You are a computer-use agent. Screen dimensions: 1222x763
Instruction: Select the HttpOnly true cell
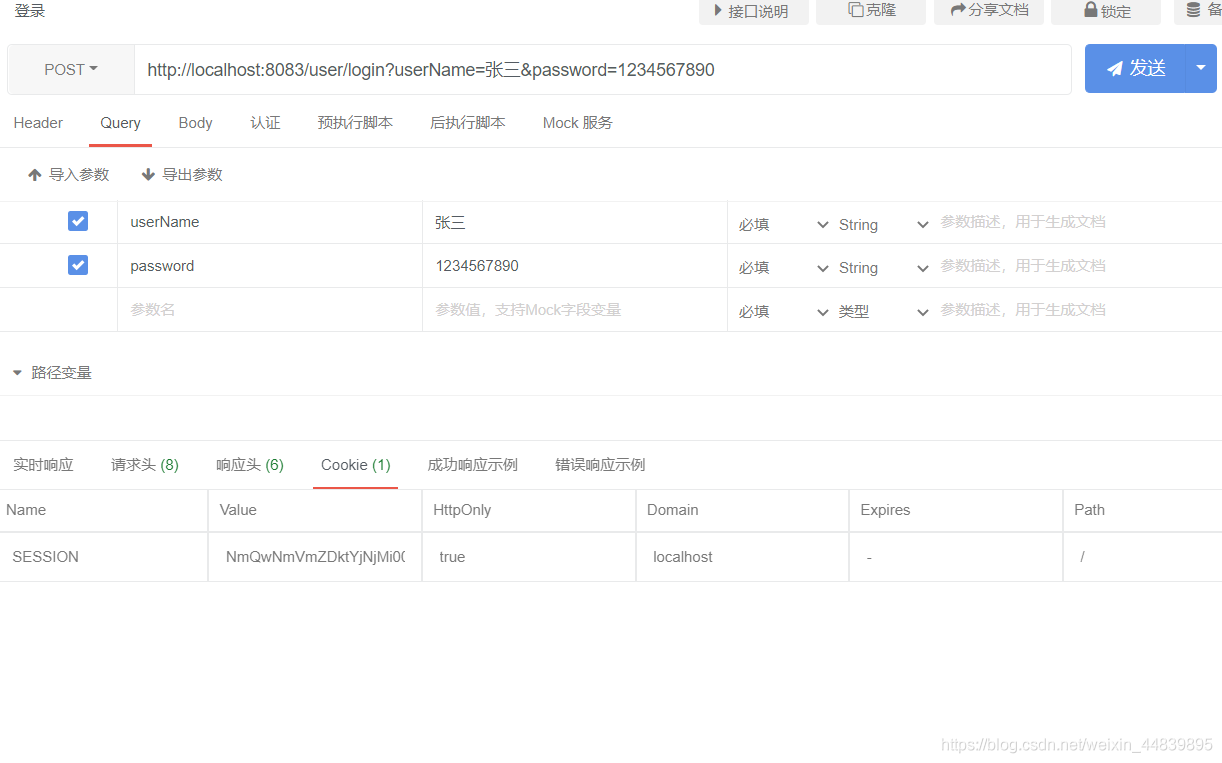(529, 557)
